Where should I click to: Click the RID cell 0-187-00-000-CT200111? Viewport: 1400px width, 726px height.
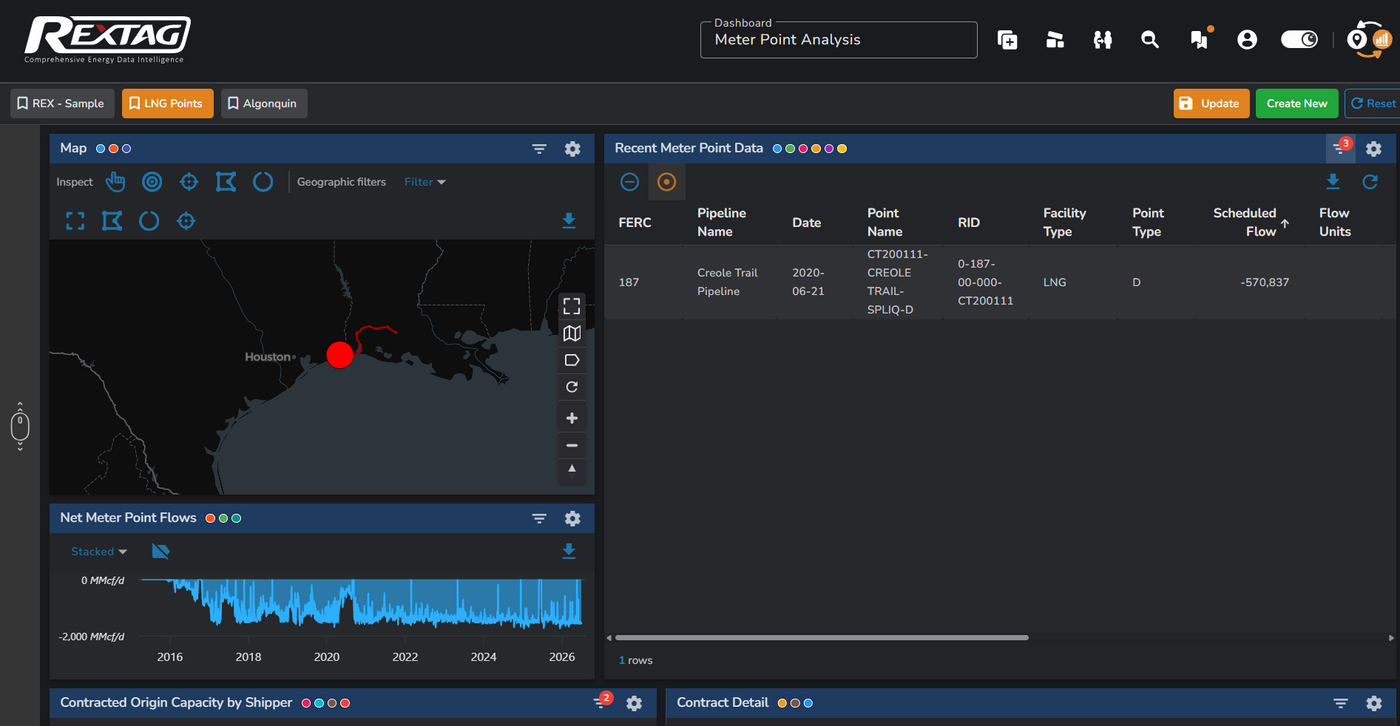(x=986, y=282)
